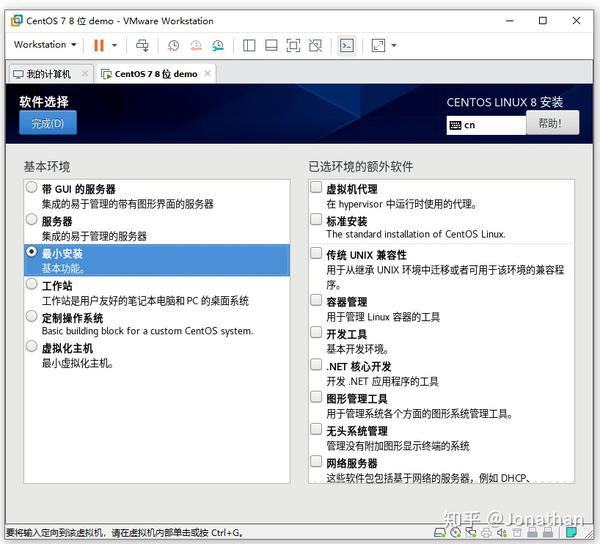The image size is (600, 544).
Task: Tick the .NET 核心开发 checkbox
Action: click(x=316, y=364)
